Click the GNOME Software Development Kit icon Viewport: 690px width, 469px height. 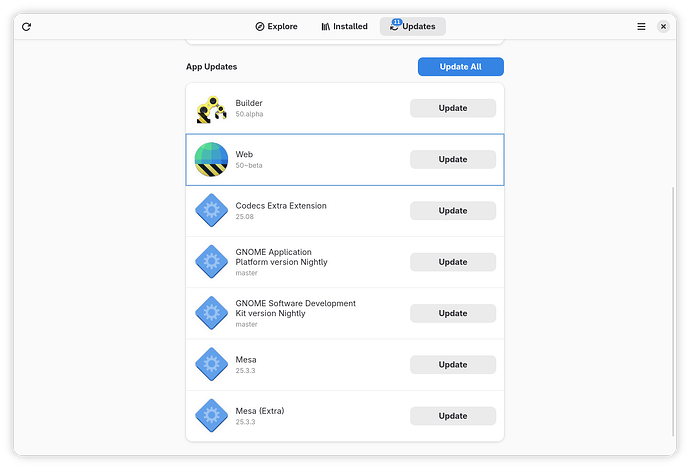[211, 313]
